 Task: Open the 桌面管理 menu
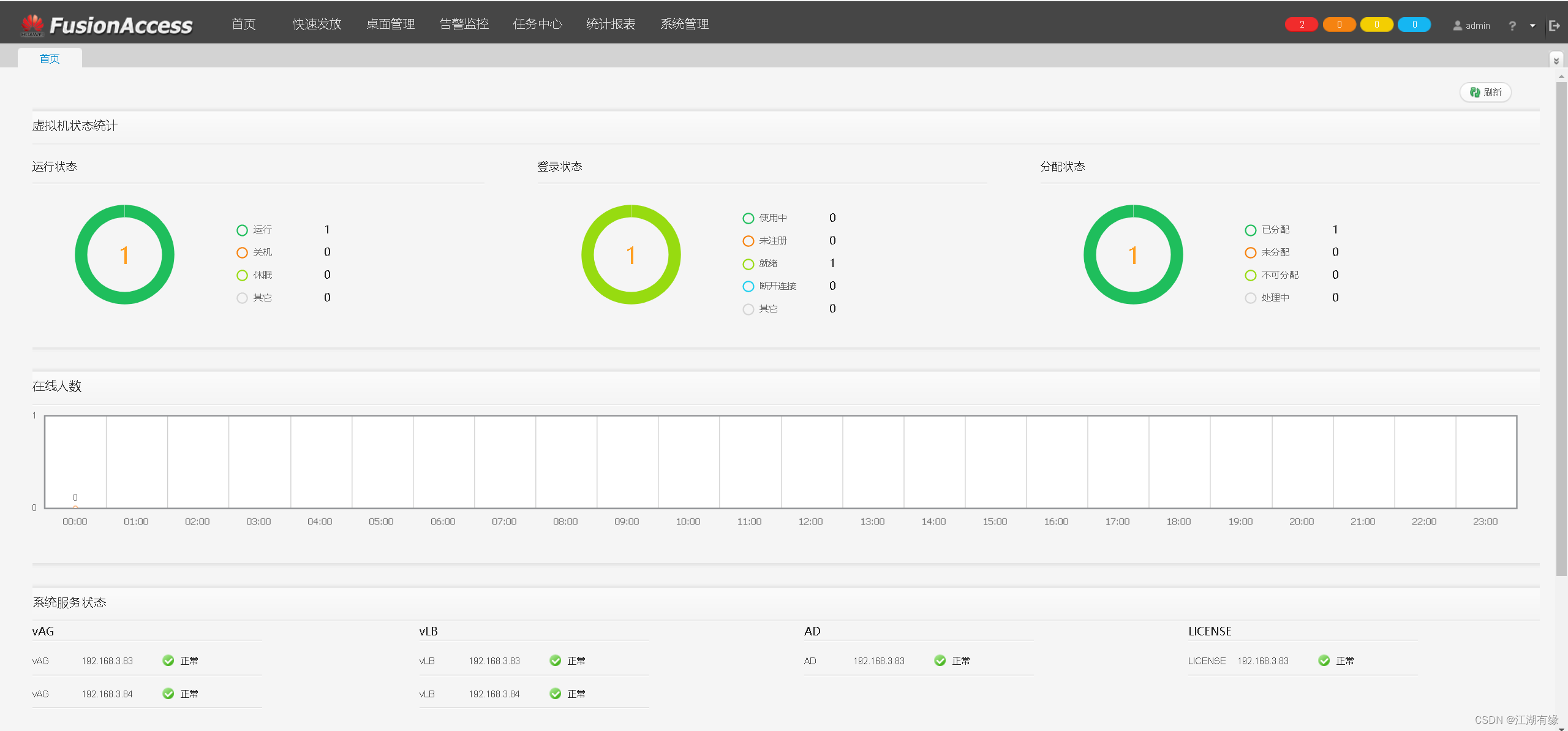(390, 24)
